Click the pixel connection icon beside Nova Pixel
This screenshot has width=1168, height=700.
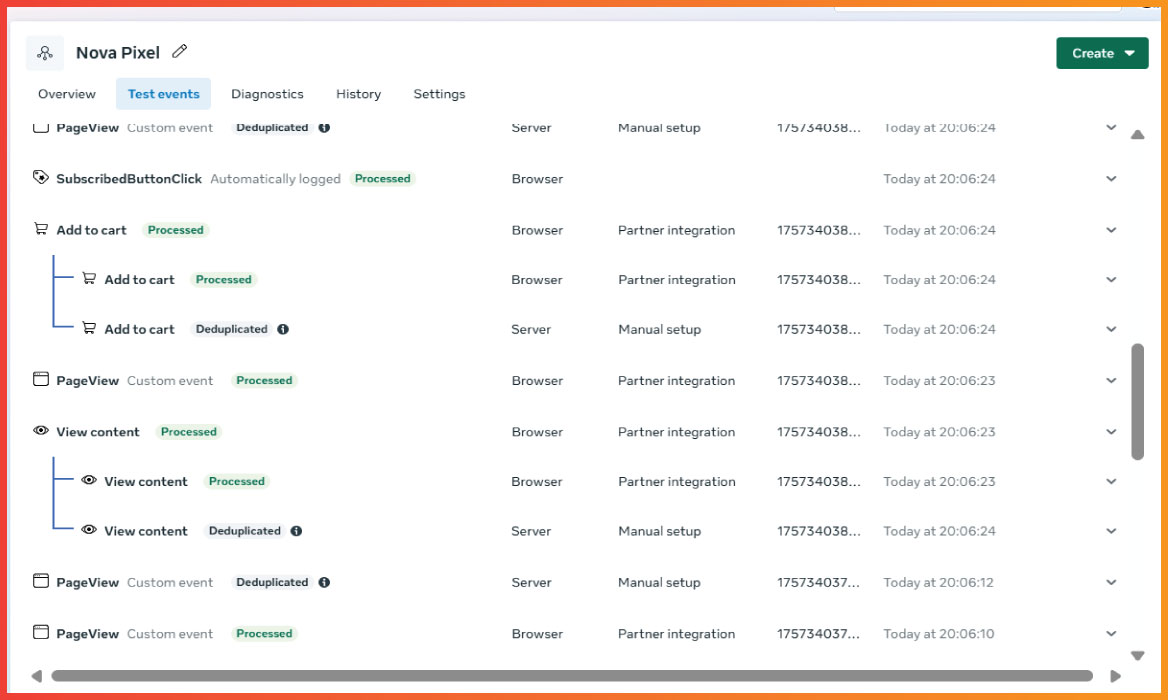point(44,51)
